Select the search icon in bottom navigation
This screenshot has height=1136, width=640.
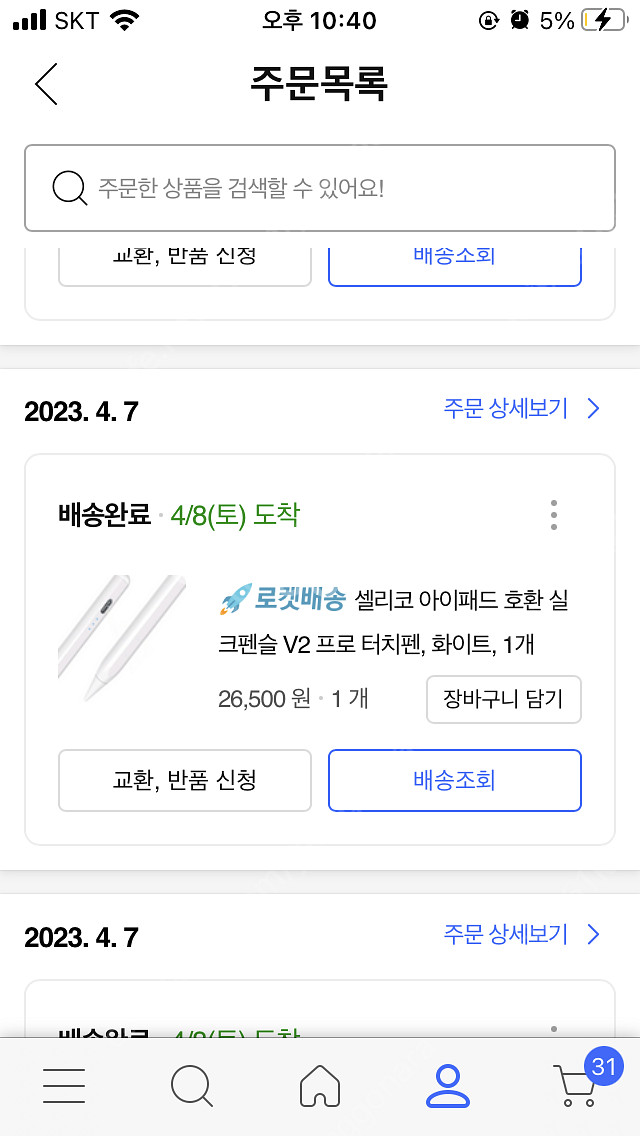point(192,1086)
